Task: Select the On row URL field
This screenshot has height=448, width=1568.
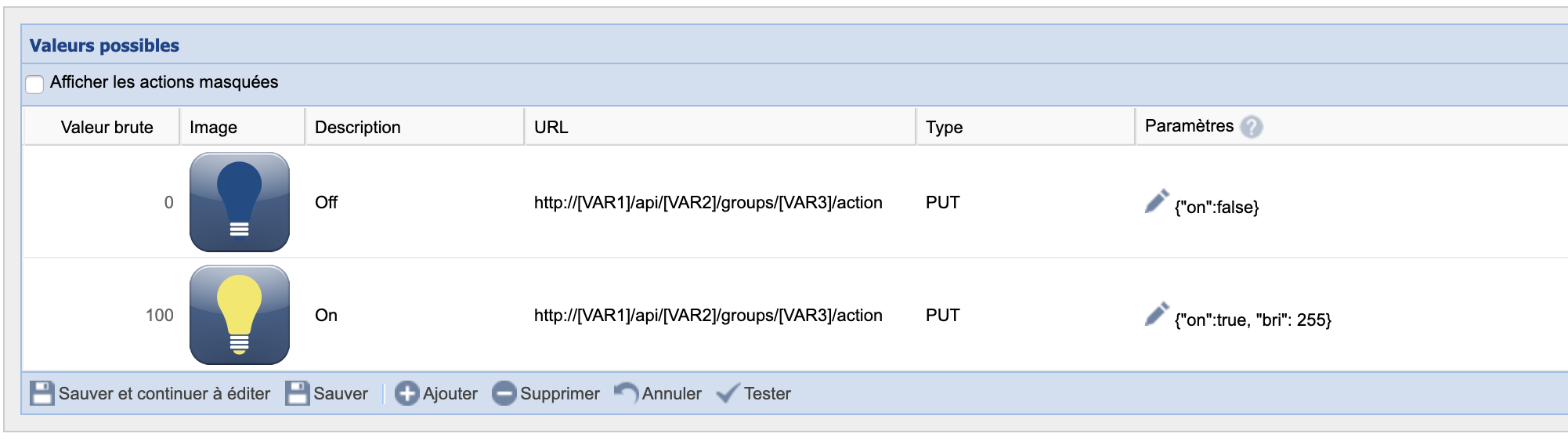Action: coord(708,316)
